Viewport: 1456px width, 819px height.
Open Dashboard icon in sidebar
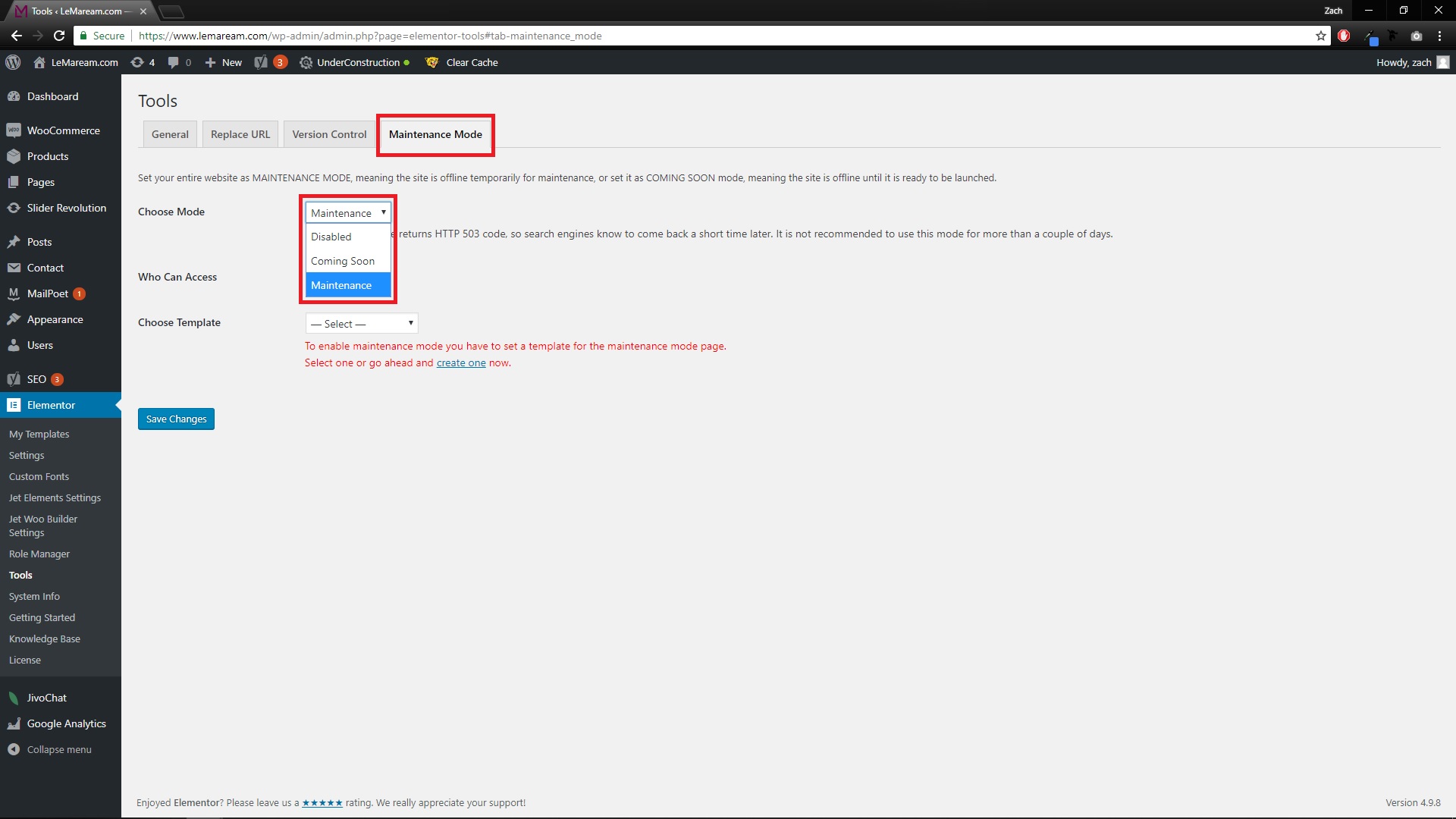coord(14,96)
